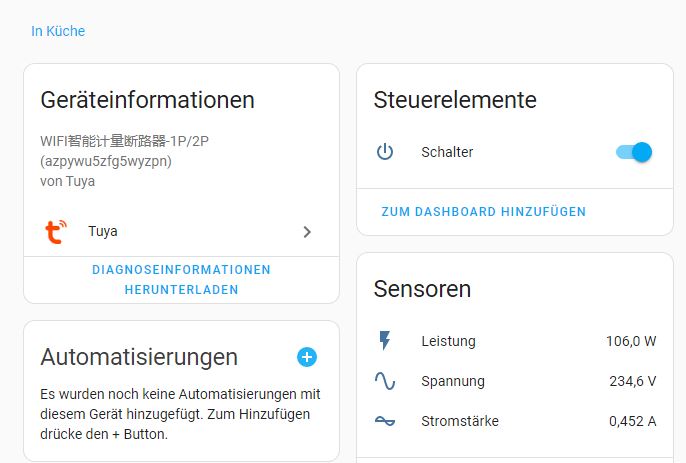Click Zum Dashboard hinzufügen button

[484, 212]
